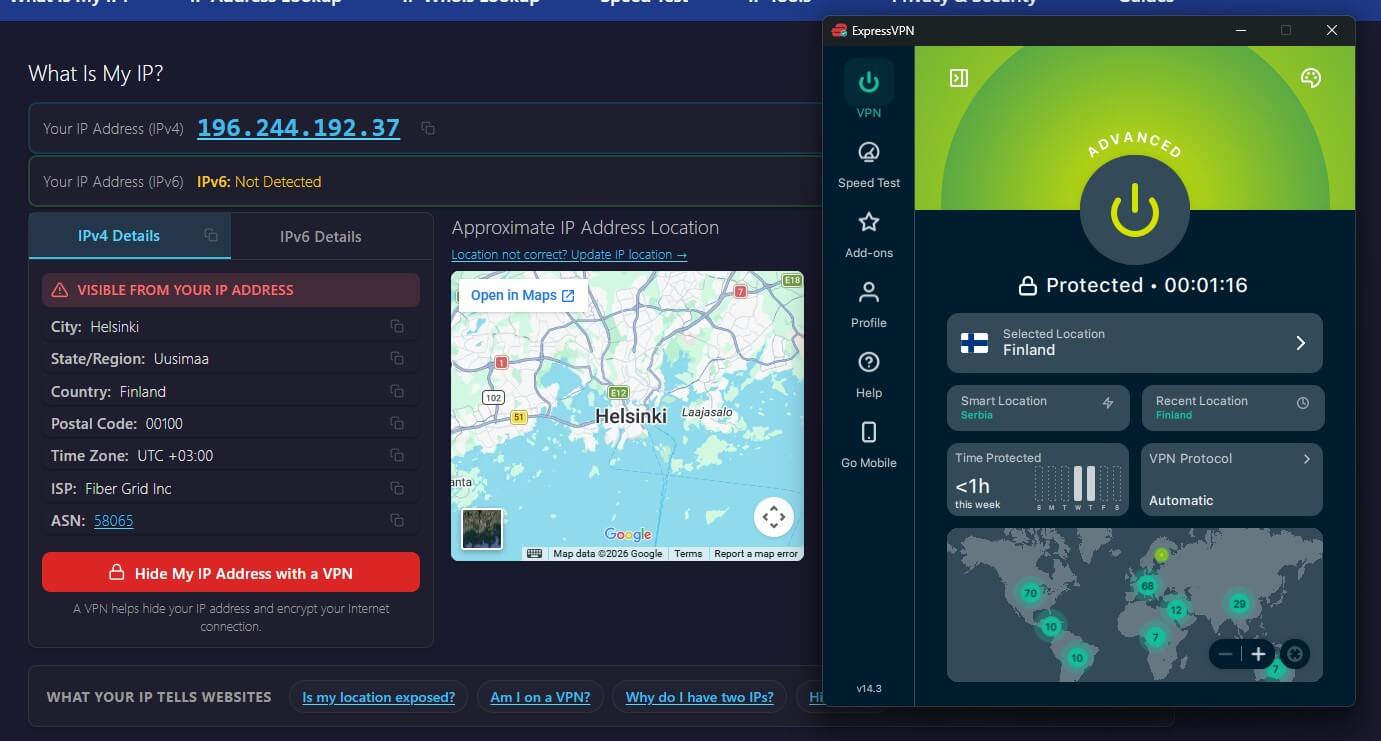Connect to Recent Location Finland
Image resolution: width=1381 pixels, height=741 pixels.
1233,408
